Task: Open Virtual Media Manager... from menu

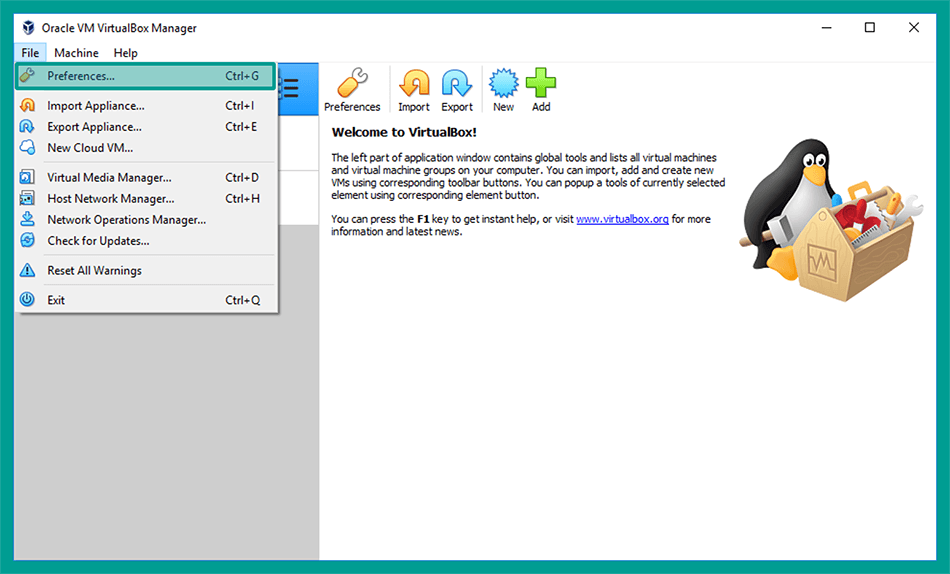Action: pos(145,177)
